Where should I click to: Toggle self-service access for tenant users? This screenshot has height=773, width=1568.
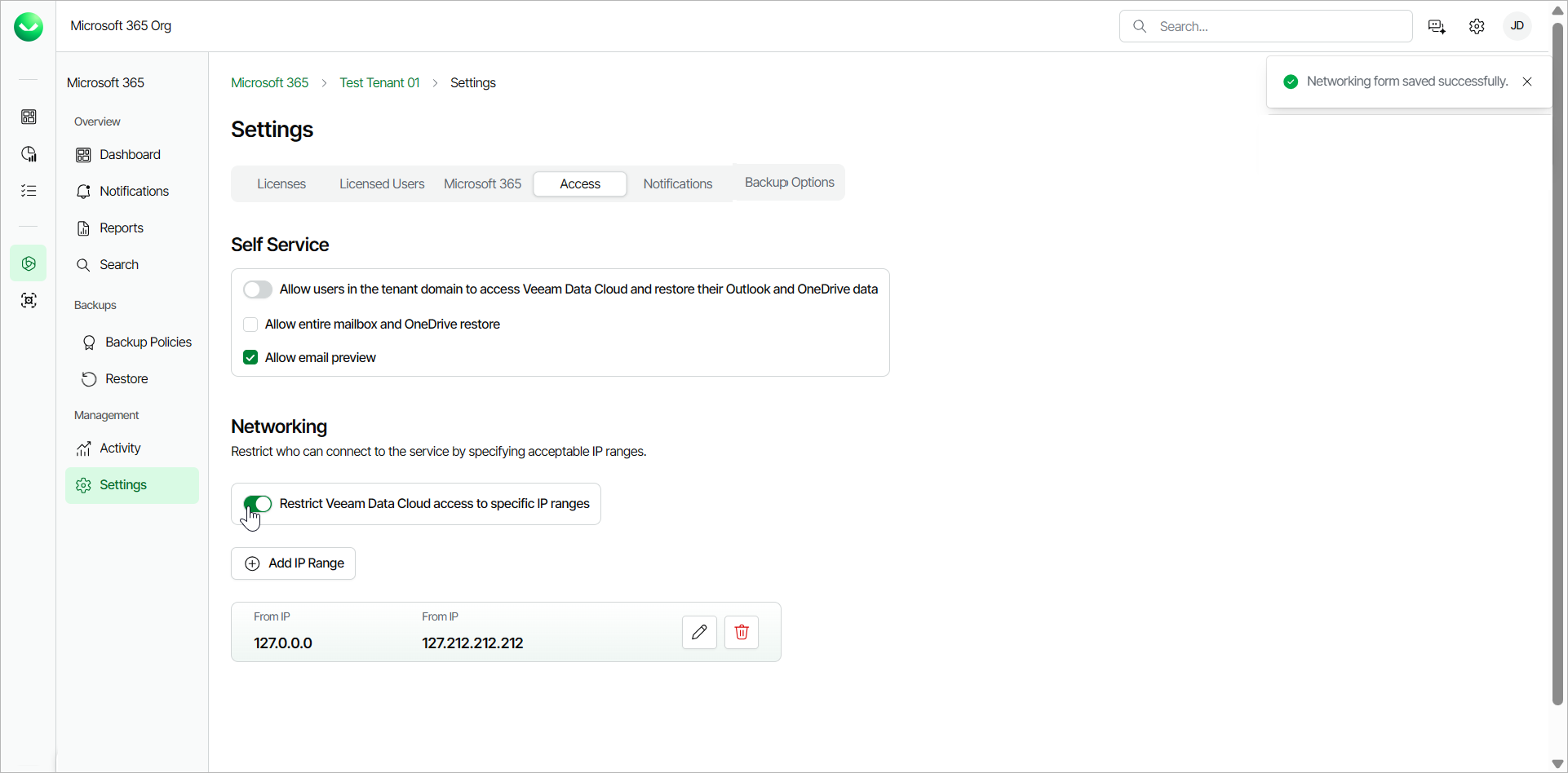tap(258, 289)
